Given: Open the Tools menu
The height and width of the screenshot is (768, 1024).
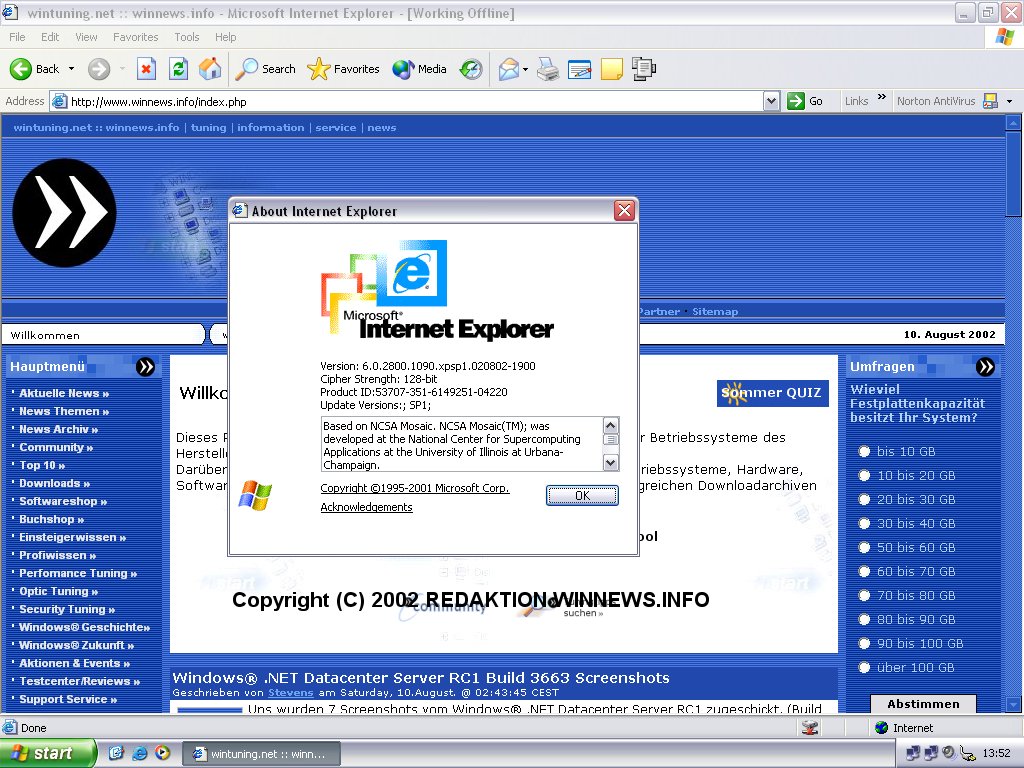Looking at the screenshot, I should [x=187, y=37].
